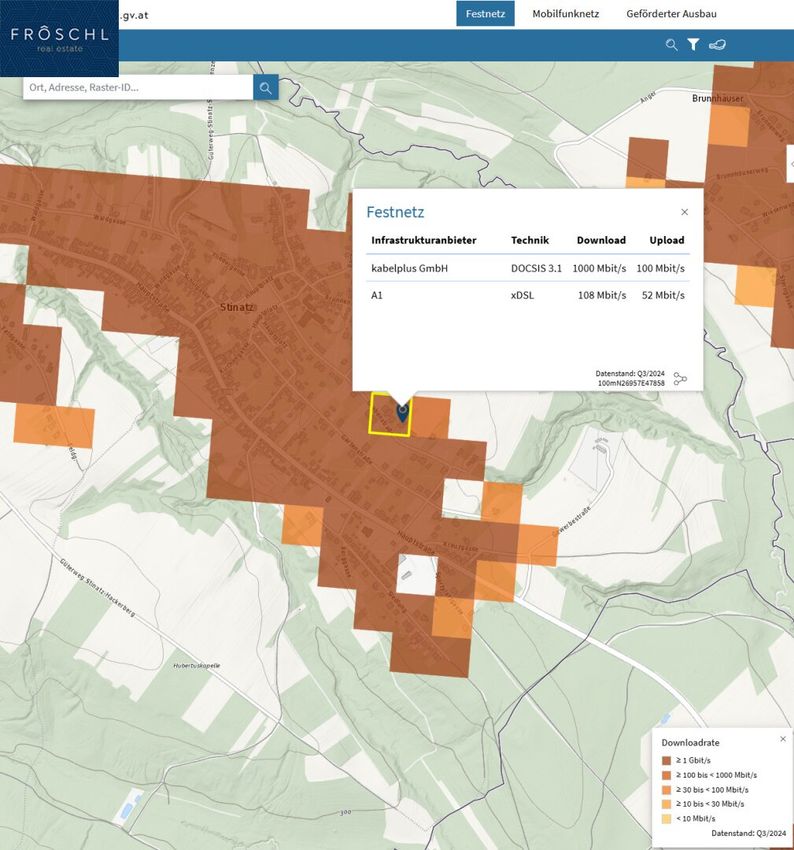Click the map region icon in the toolbar
This screenshot has height=850, width=794.
pyautogui.click(x=717, y=45)
